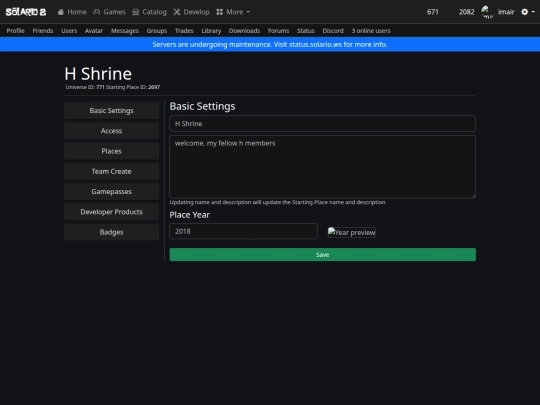The width and height of the screenshot is (540, 405).
Task: Click the user avatar thumbnail
Action: [x=487, y=12]
